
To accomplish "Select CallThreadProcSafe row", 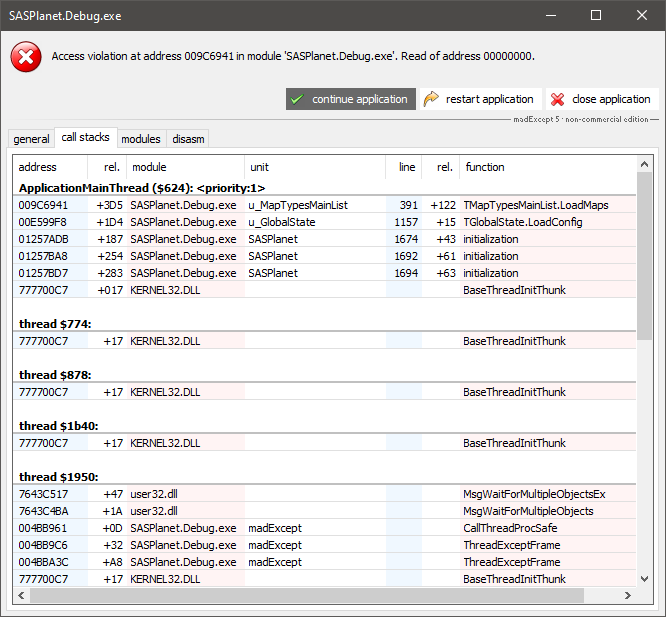I will pos(325,528).
